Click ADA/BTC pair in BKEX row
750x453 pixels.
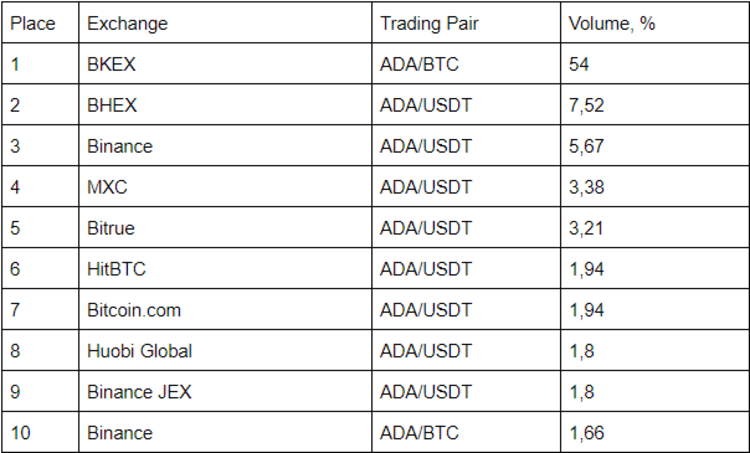tap(420, 64)
